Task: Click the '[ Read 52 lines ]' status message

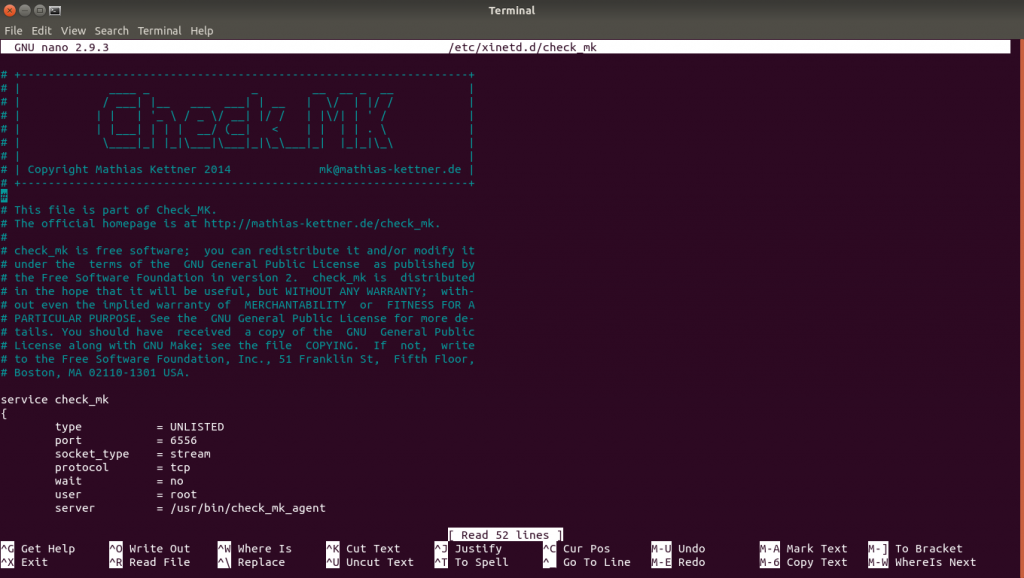Action: (505, 535)
